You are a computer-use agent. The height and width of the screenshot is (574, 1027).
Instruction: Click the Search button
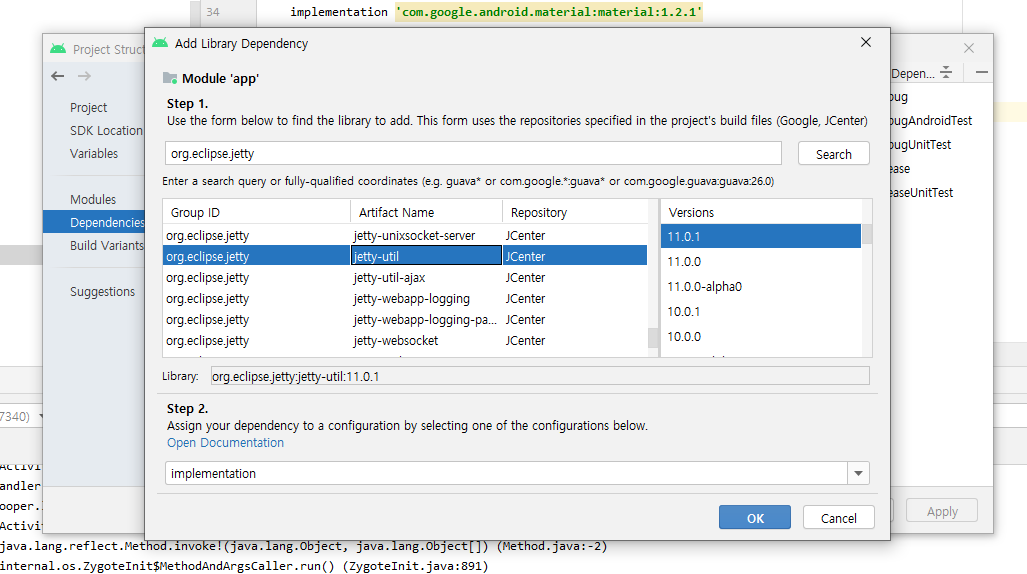tap(833, 154)
